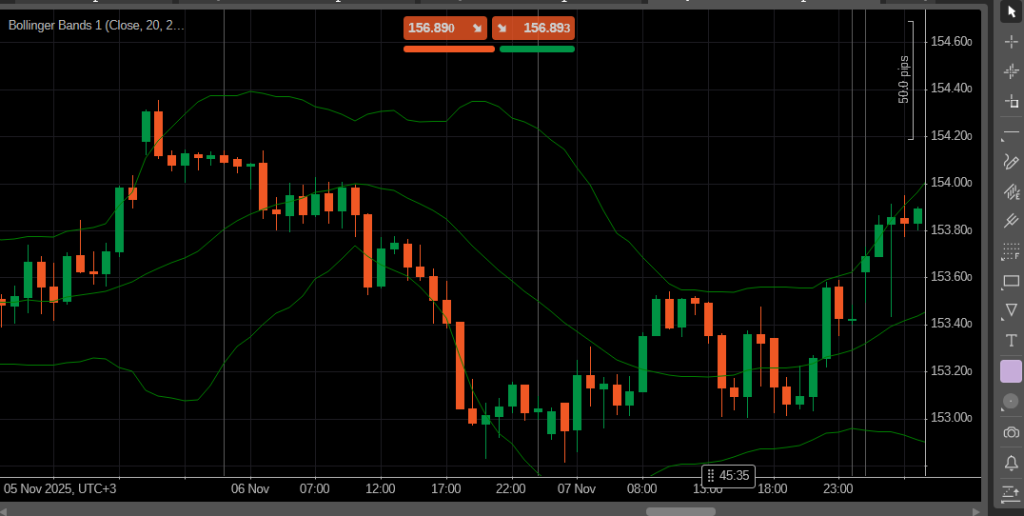Click the horizontal chart scrollbar thumb
The image size is (1024, 516).
click(680, 511)
